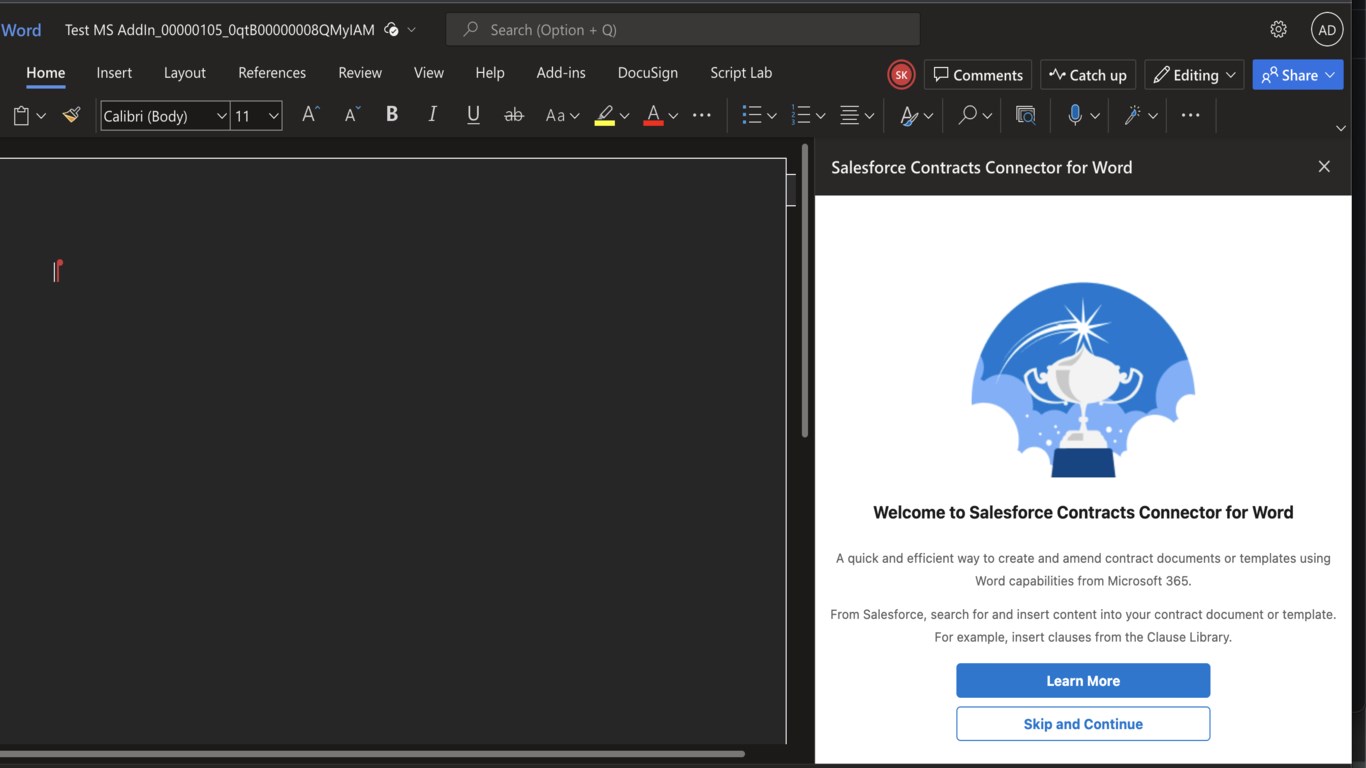This screenshot has width=1366, height=768.
Task: Open the settings gear
Action: (x=1278, y=30)
